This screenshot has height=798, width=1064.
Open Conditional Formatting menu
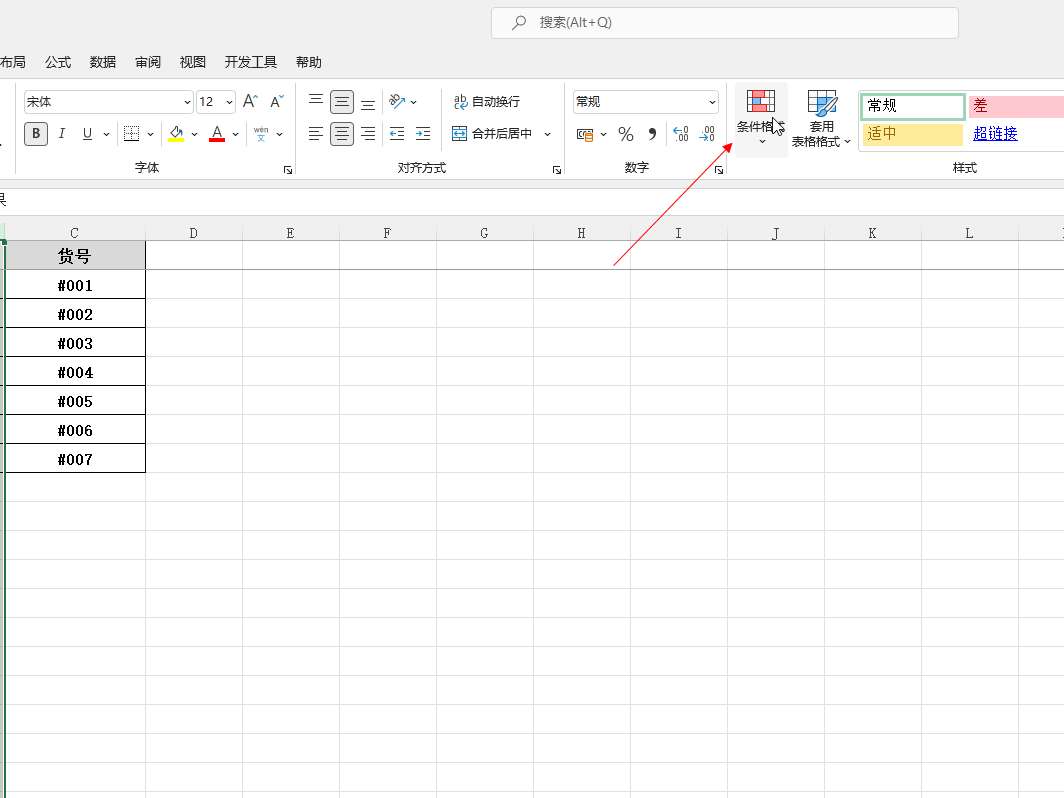pos(761,119)
